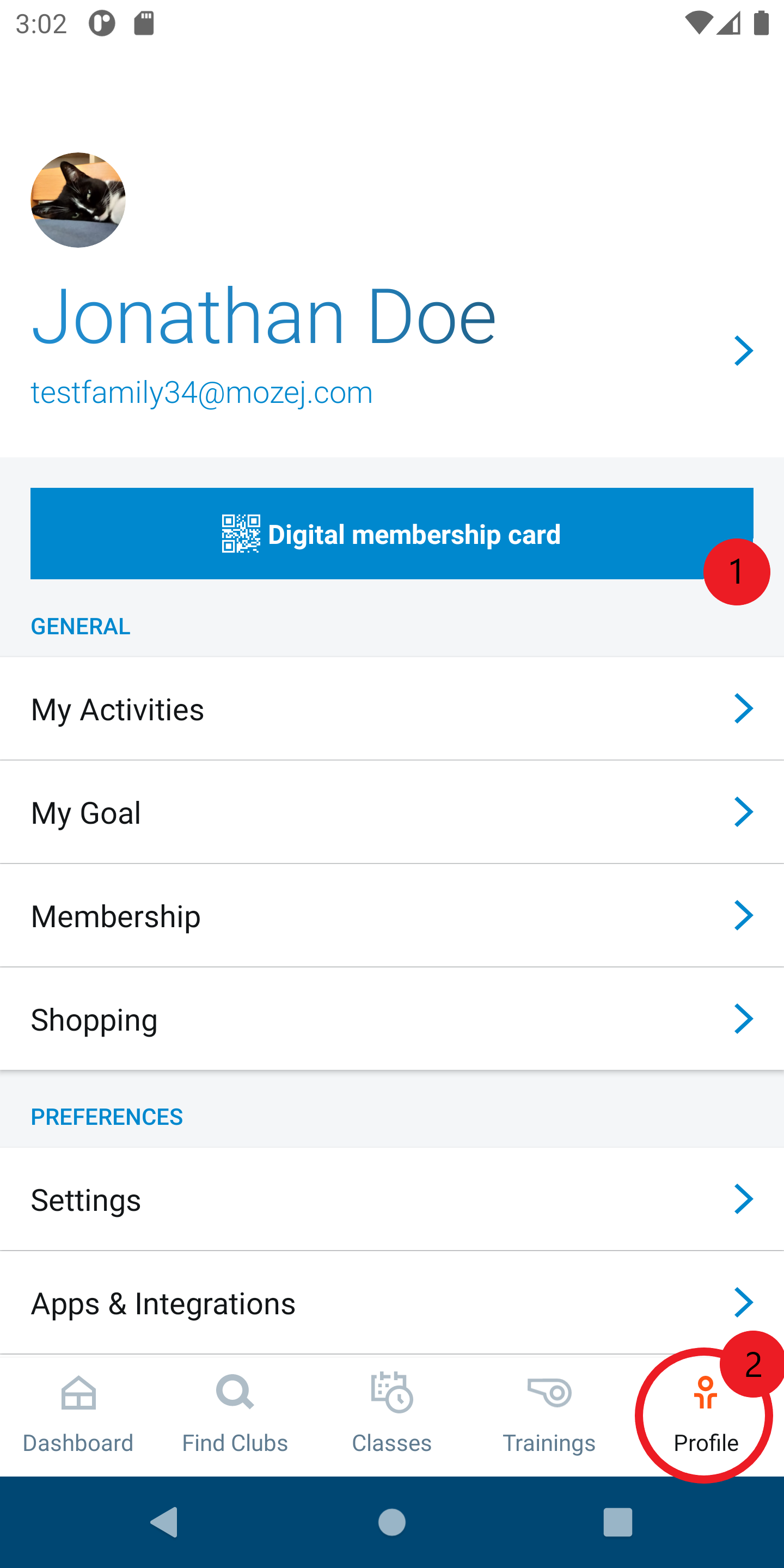
Task: Tap the Dashboard house icon
Action: pos(78,1394)
